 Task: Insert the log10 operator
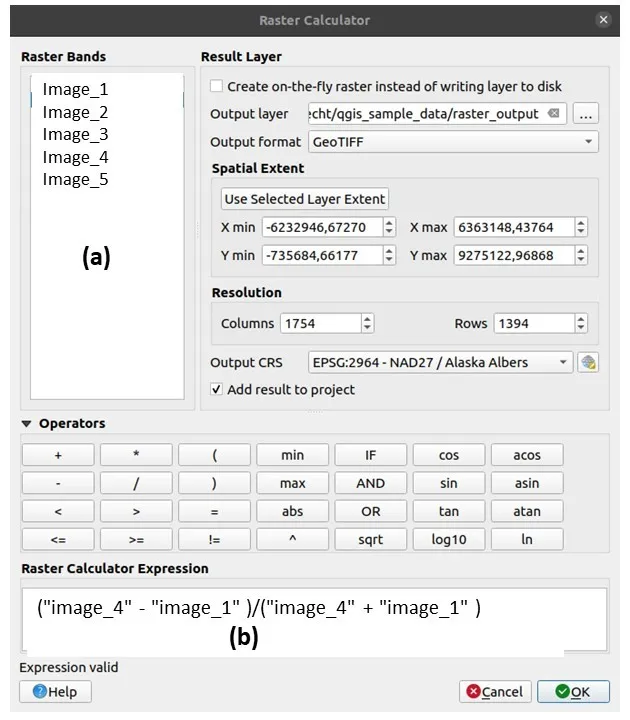click(x=449, y=539)
